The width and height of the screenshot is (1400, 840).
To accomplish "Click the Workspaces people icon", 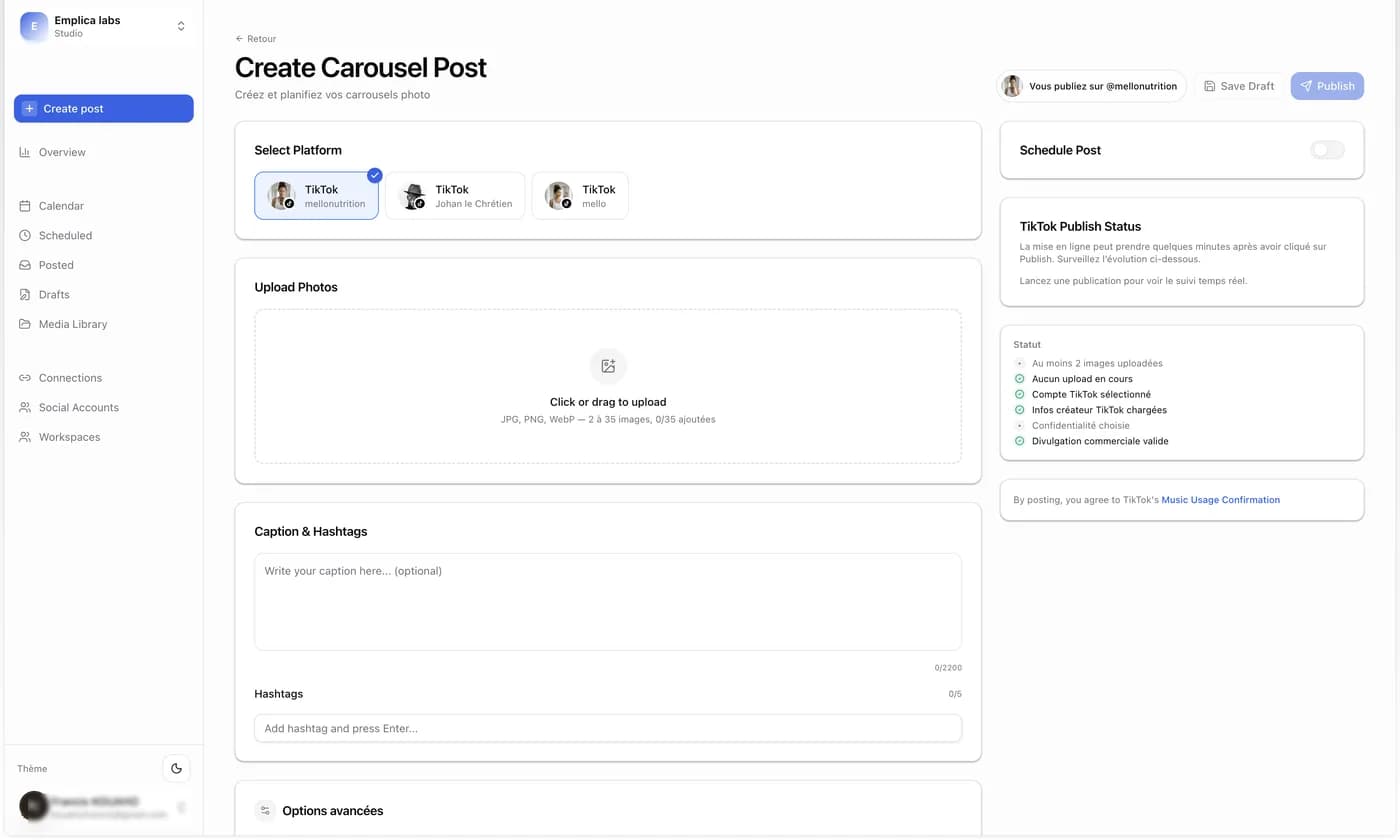I will click(x=25, y=437).
